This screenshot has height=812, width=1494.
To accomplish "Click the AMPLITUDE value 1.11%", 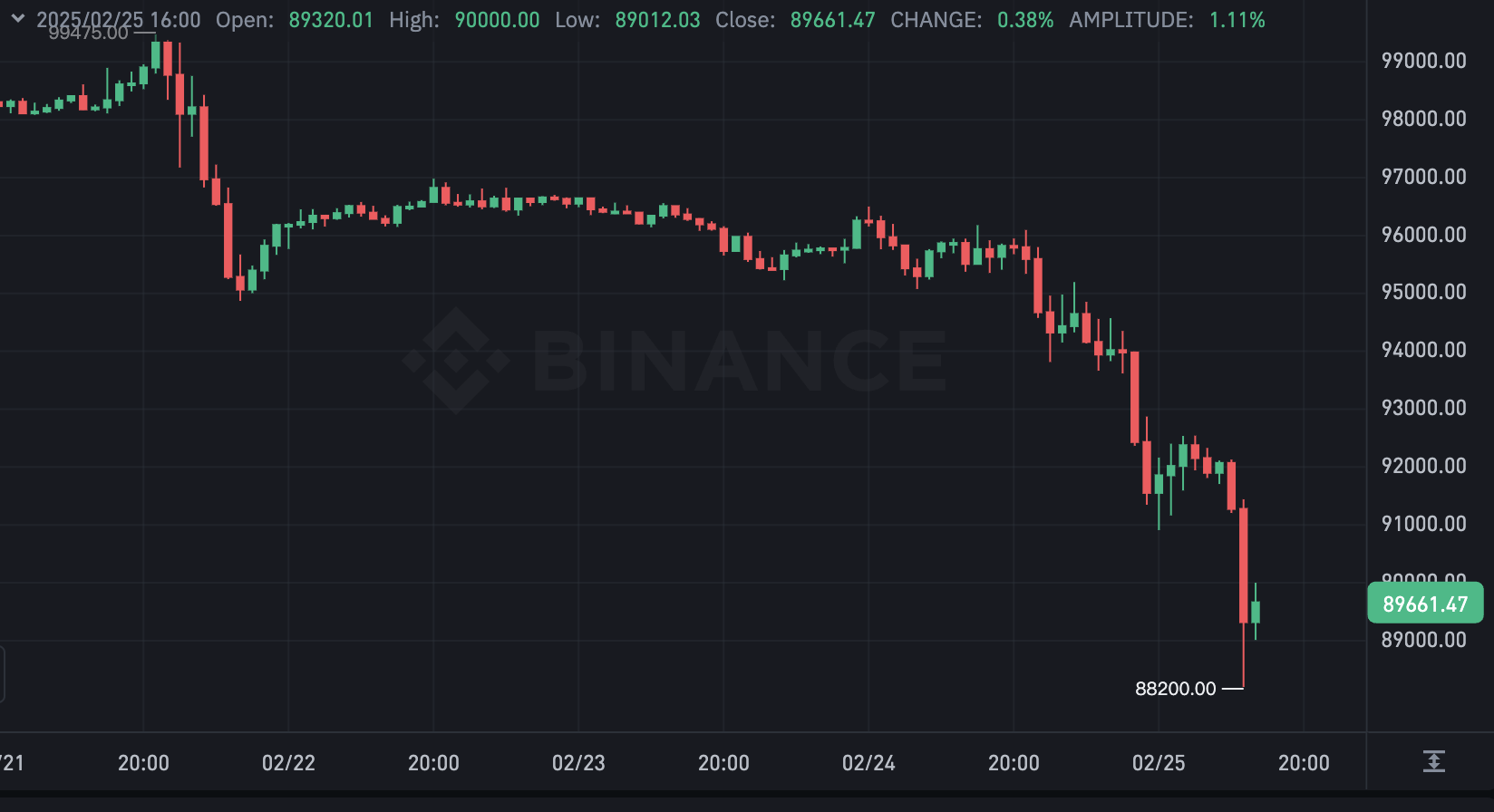I will point(1237,20).
